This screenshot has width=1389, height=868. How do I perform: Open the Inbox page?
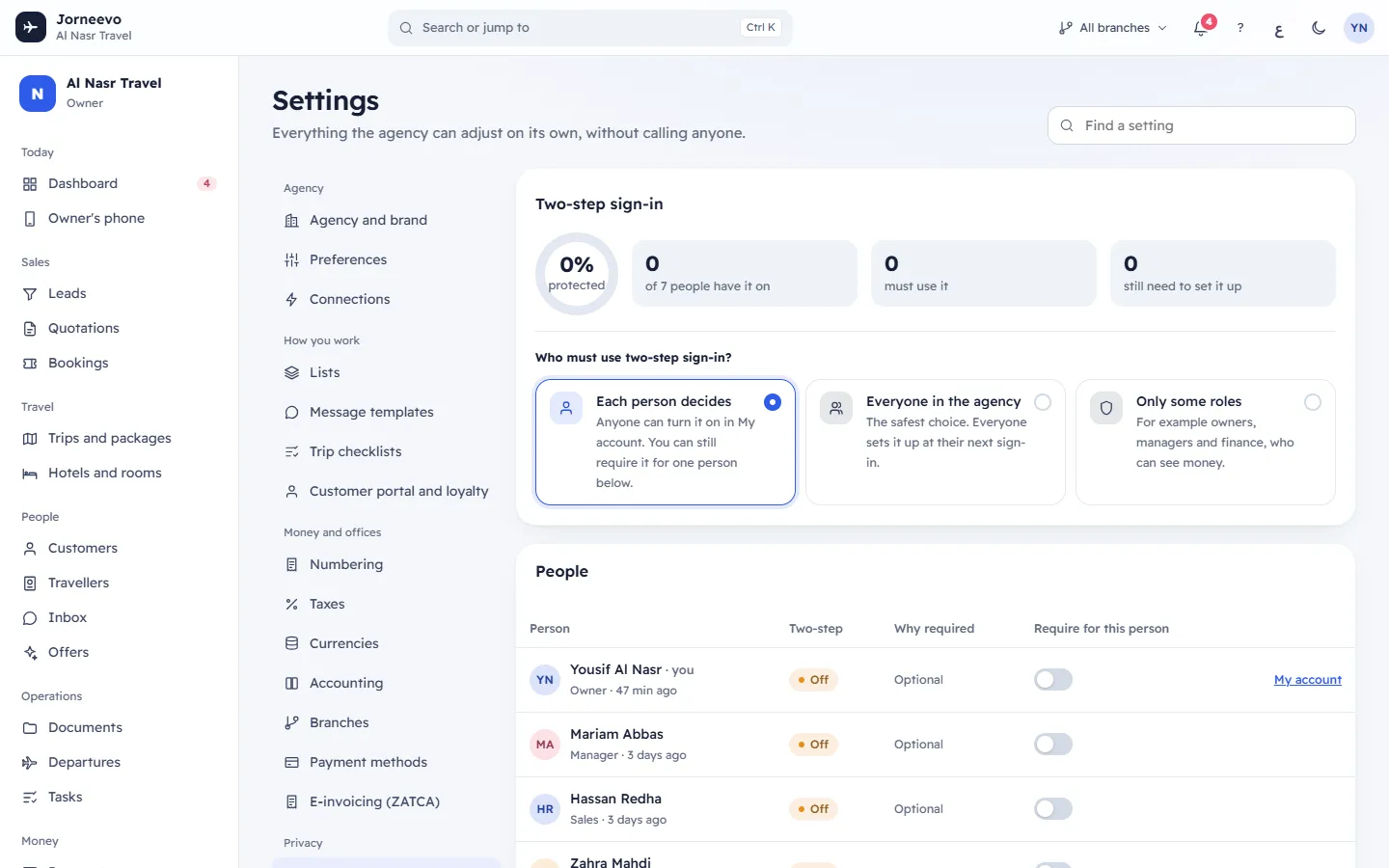(119, 617)
